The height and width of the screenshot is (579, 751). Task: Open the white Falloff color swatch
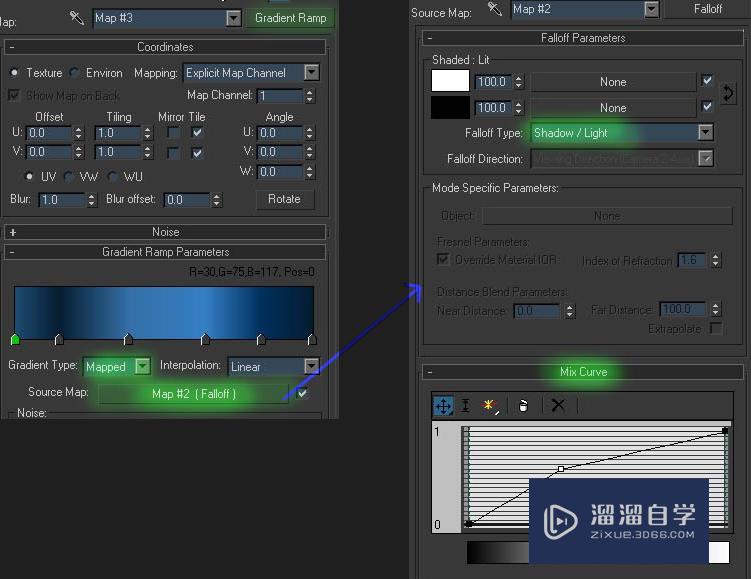pyautogui.click(x=450, y=80)
